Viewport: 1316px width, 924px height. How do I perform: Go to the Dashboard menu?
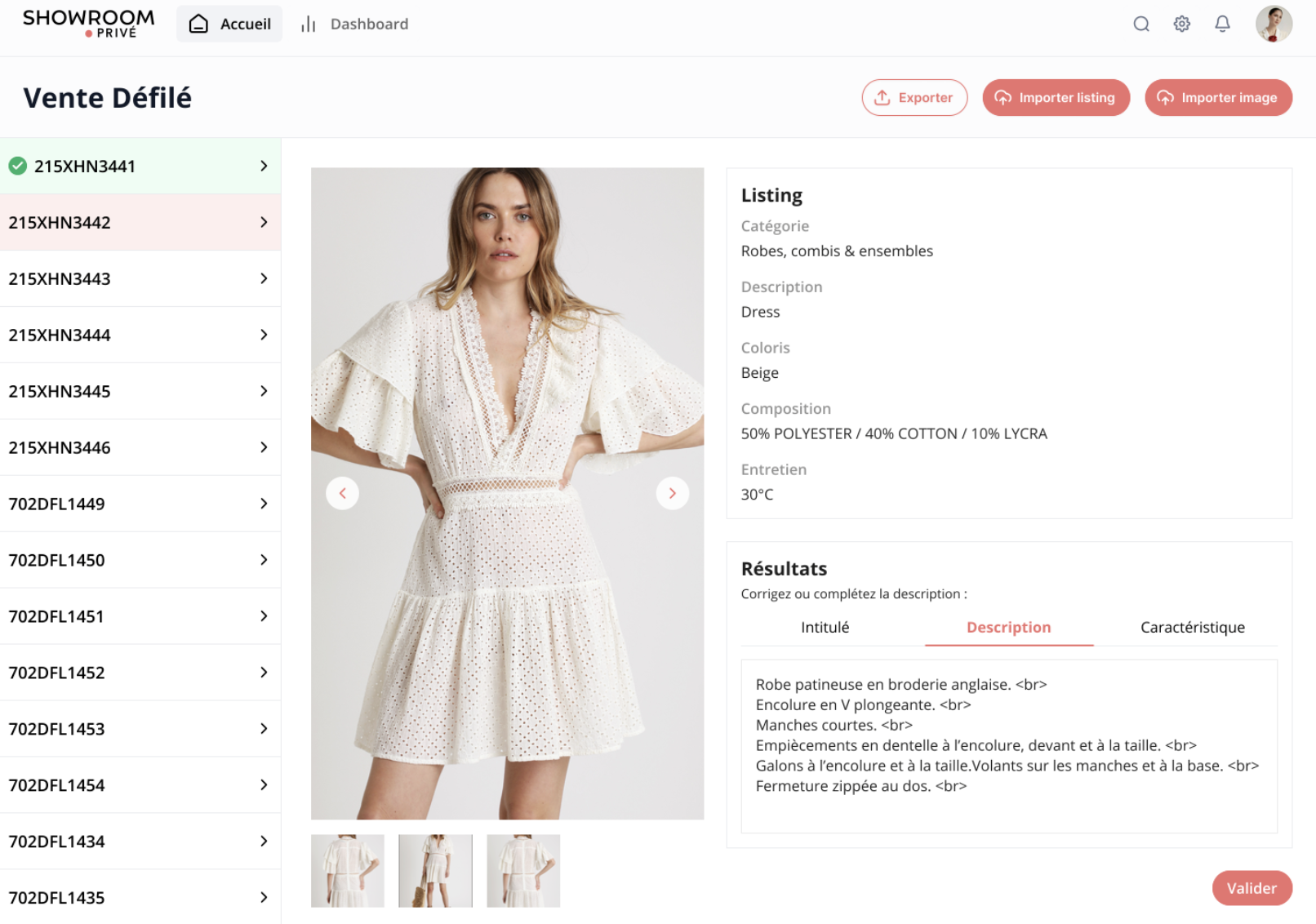354,24
